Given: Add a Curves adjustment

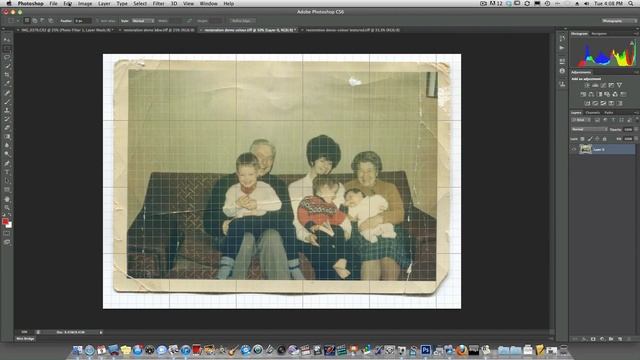Looking at the screenshot, I should click(x=603, y=85).
